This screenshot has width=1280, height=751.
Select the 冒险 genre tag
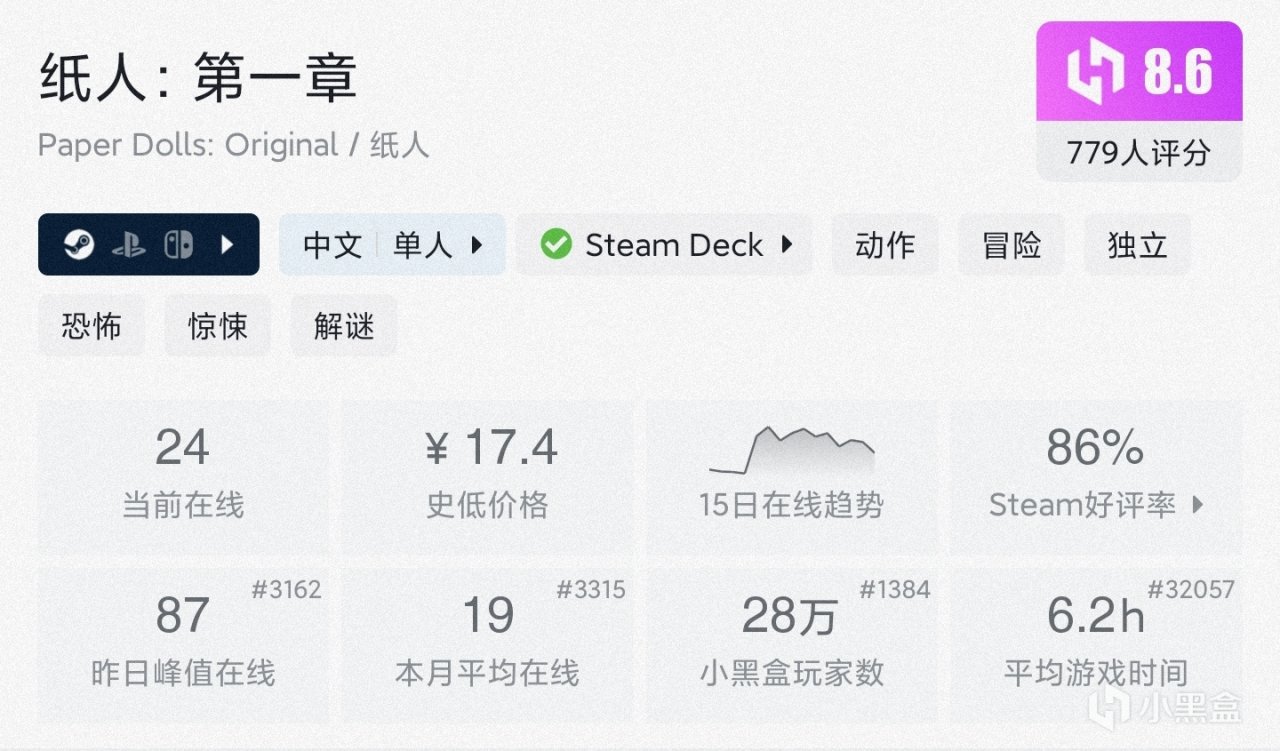tap(1011, 245)
